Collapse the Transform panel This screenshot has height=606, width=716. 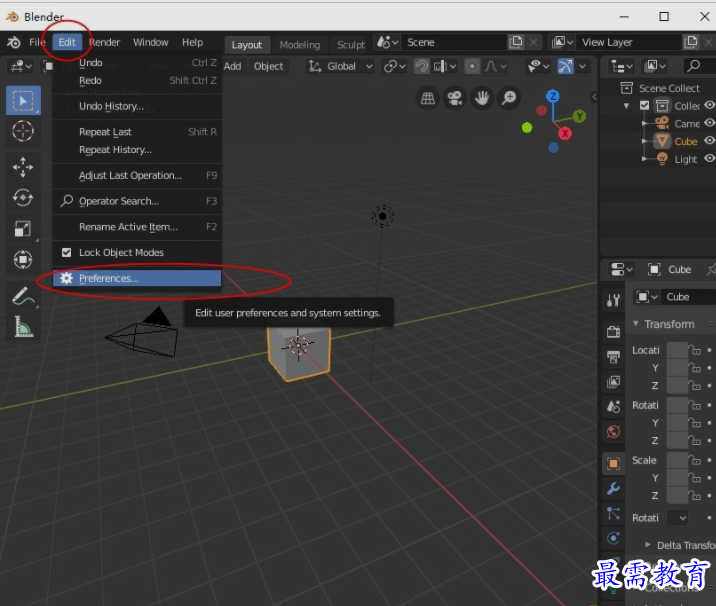(636, 323)
